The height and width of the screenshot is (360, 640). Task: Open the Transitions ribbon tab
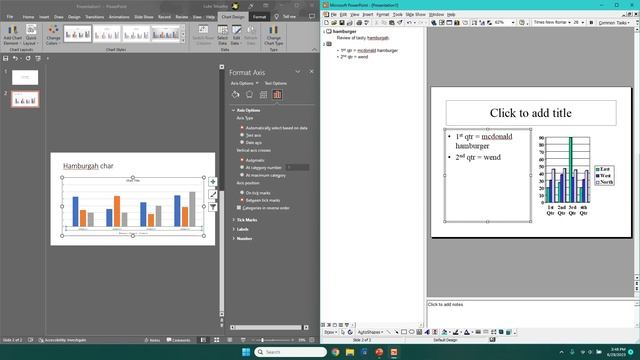[95, 17]
